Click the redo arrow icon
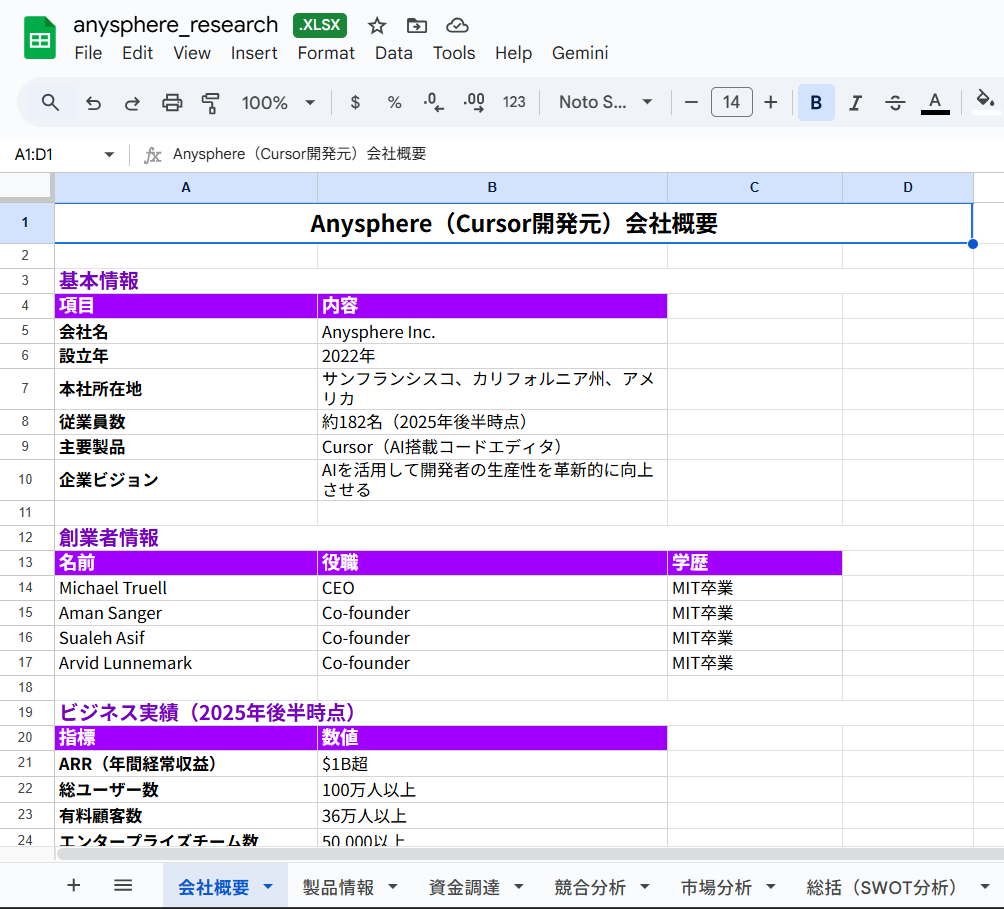 point(132,102)
